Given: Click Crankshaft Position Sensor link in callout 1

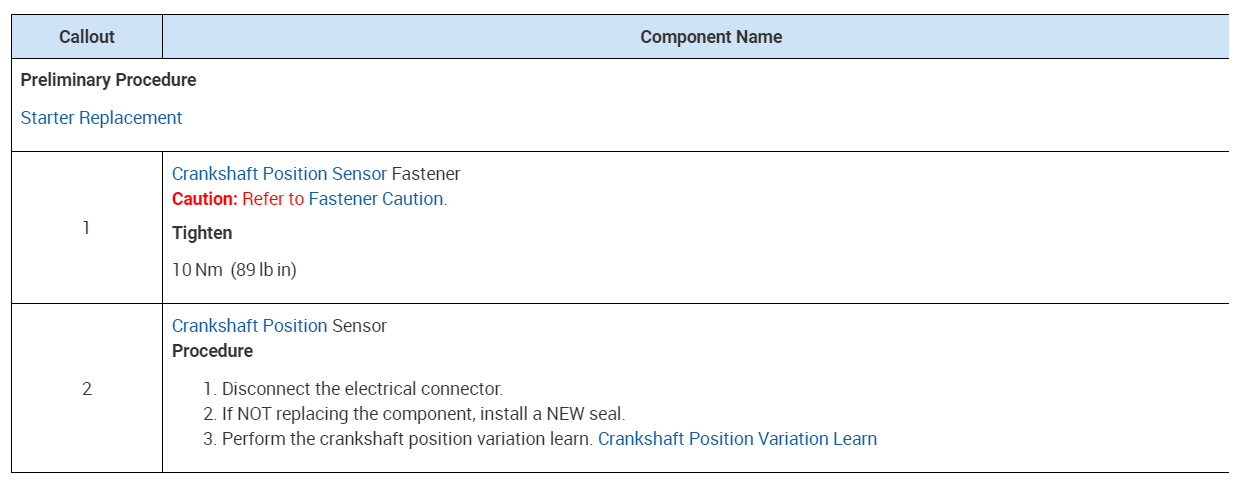Looking at the screenshot, I should [279, 174].
